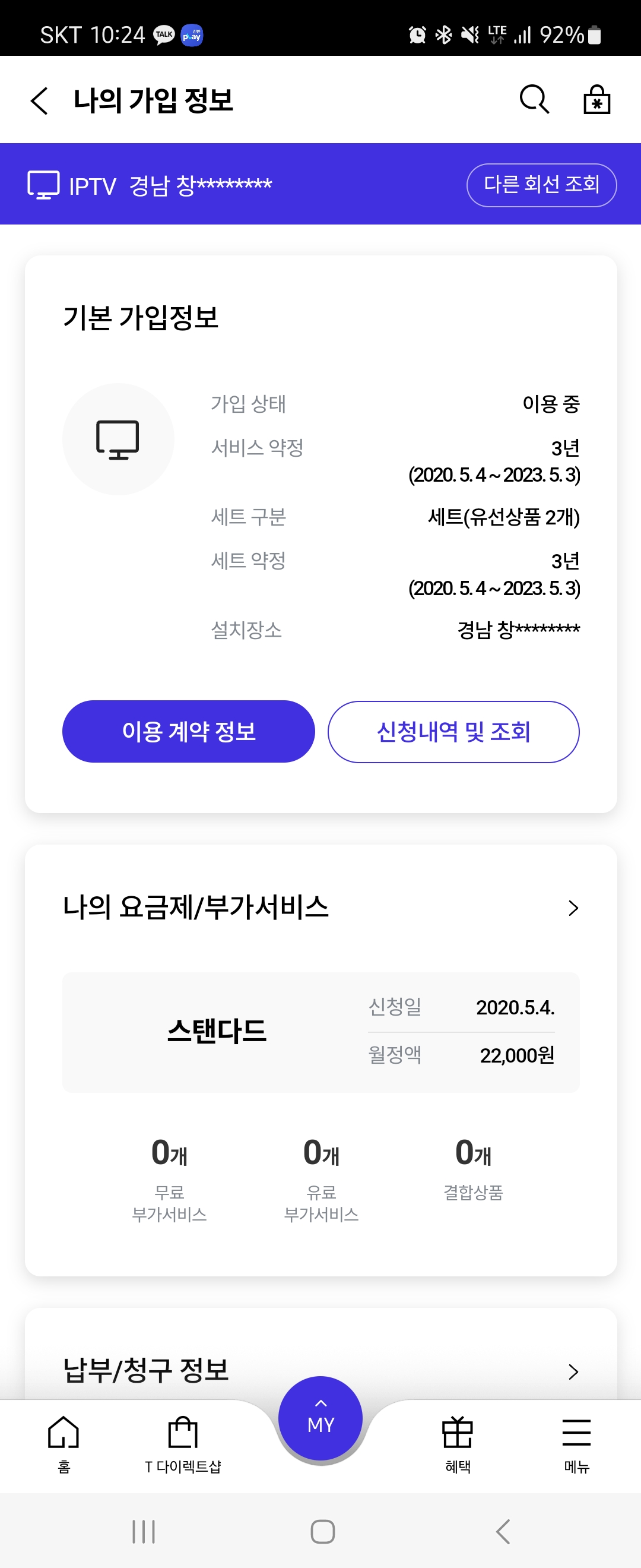View 0개 결합상품 count
Viewport: 641px width, 1568px height.
(x=473, y=1169)
